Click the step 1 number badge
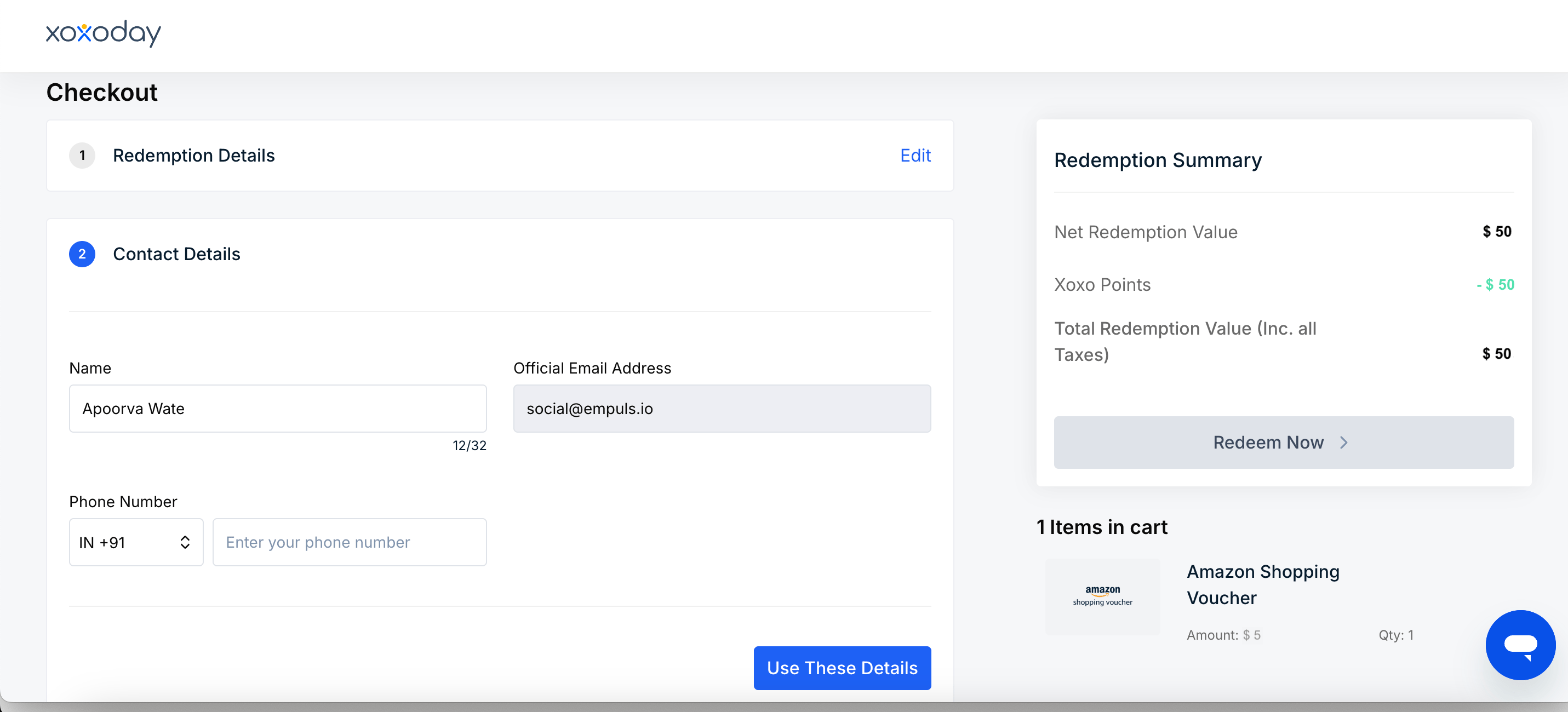This screenshot has width=1568, height=712. pos(82,155)
